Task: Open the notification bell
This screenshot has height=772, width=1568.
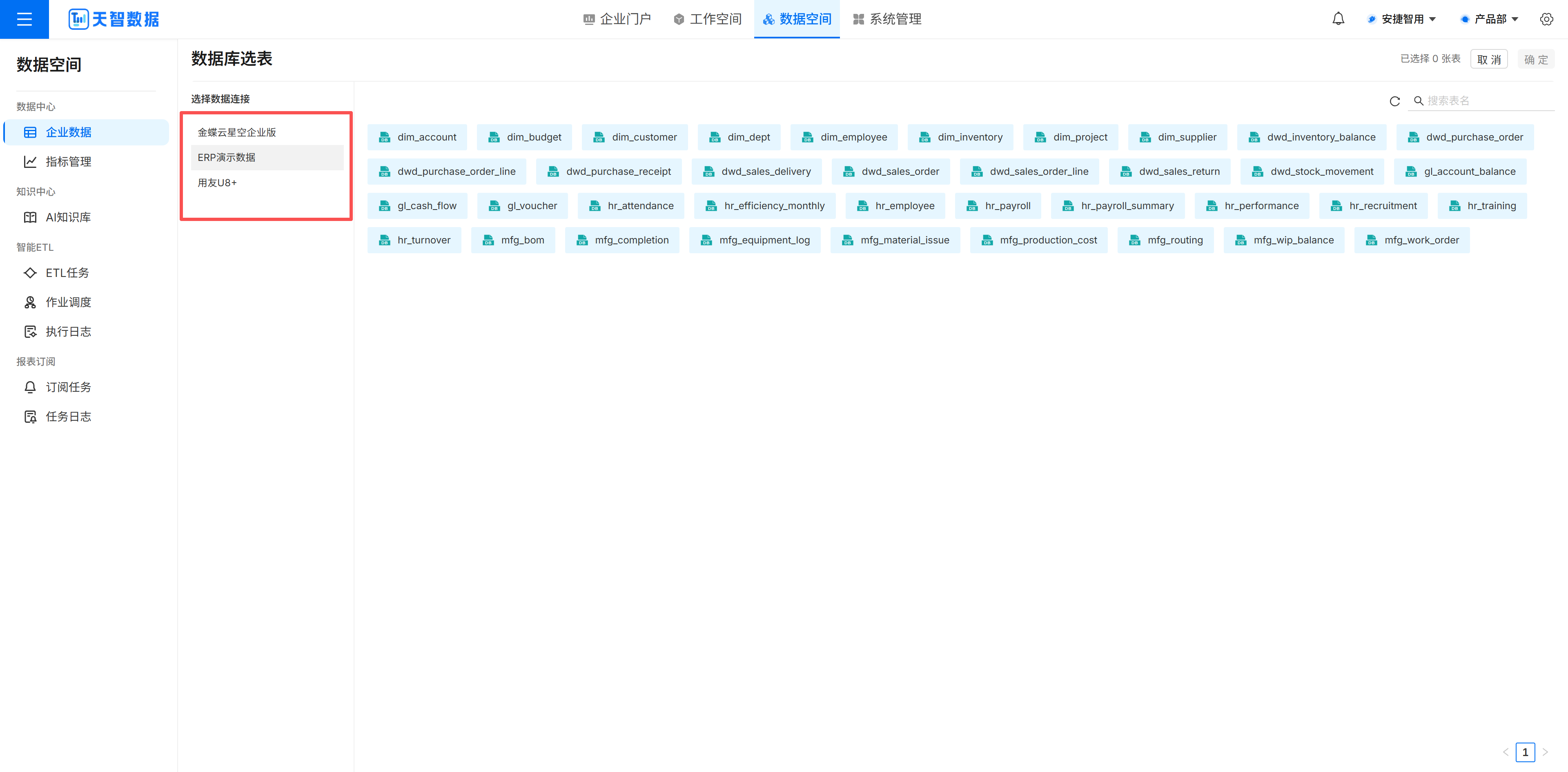Action: tap(1338, 19)
